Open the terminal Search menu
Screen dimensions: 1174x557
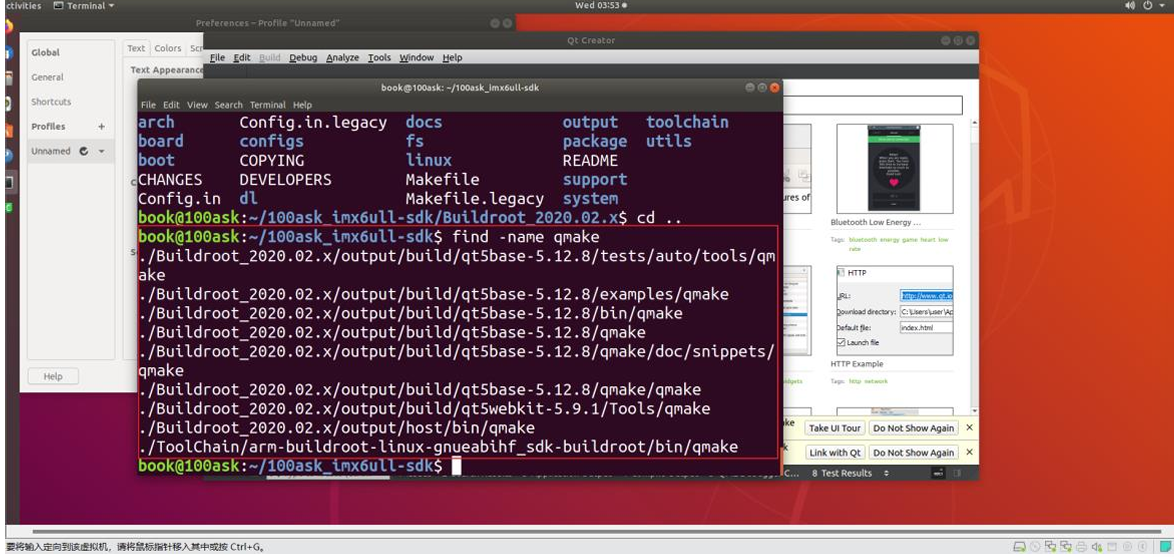[228, 105]
